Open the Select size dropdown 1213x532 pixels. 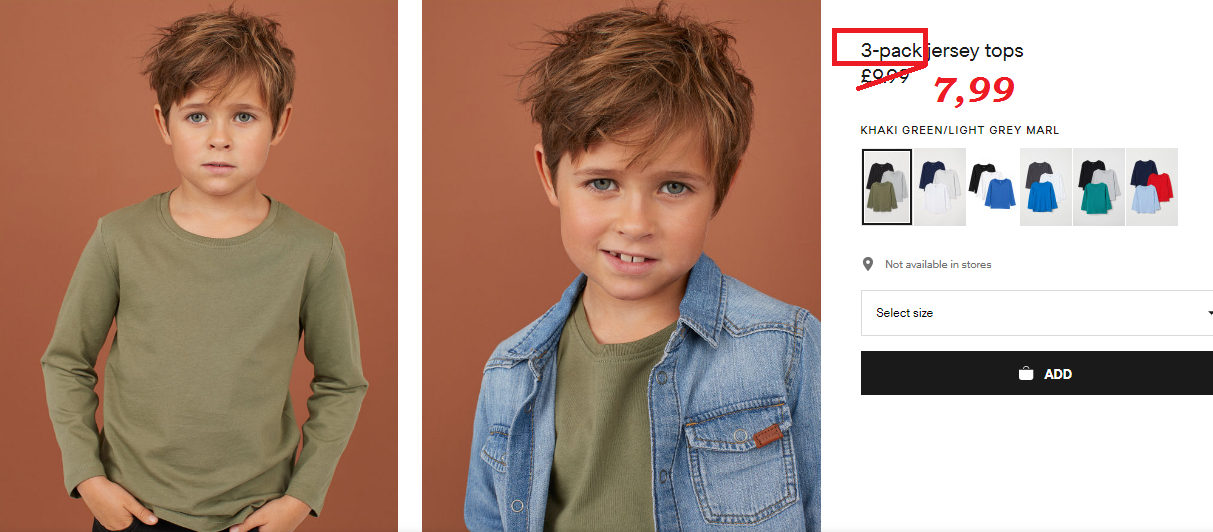click(x=1037, y=313)
